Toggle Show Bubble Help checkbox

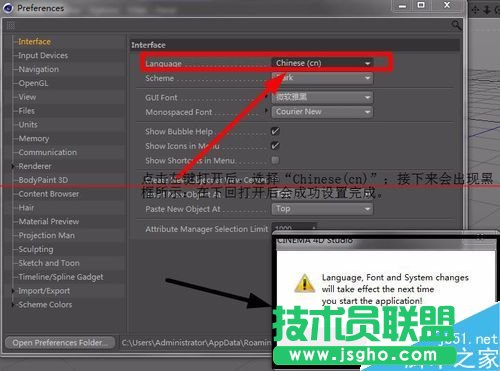click(x=275, y=131)
